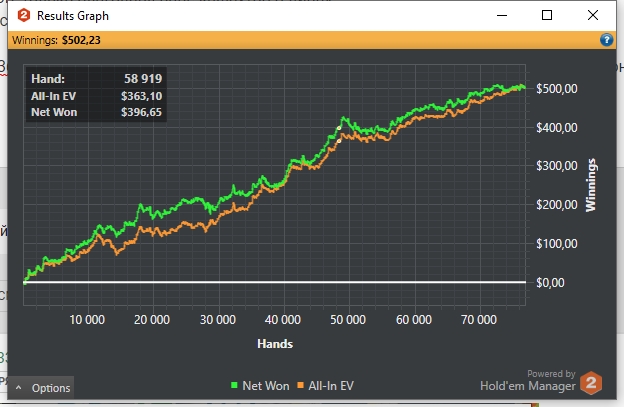Click the Hand 58 919 tooltip value
The width and height of the screenshot is (624, 407).
(143, 79)
